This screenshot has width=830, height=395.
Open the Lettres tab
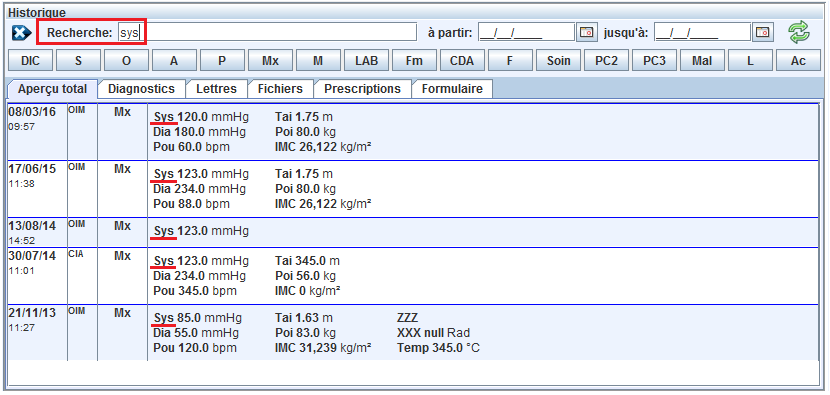216,89
